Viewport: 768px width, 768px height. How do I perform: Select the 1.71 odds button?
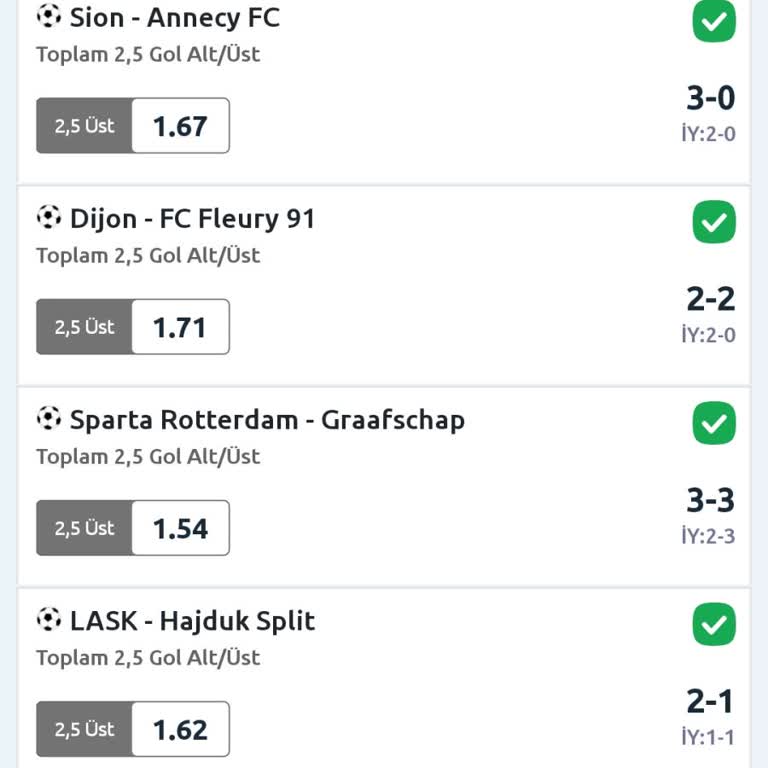coord(180,327)
